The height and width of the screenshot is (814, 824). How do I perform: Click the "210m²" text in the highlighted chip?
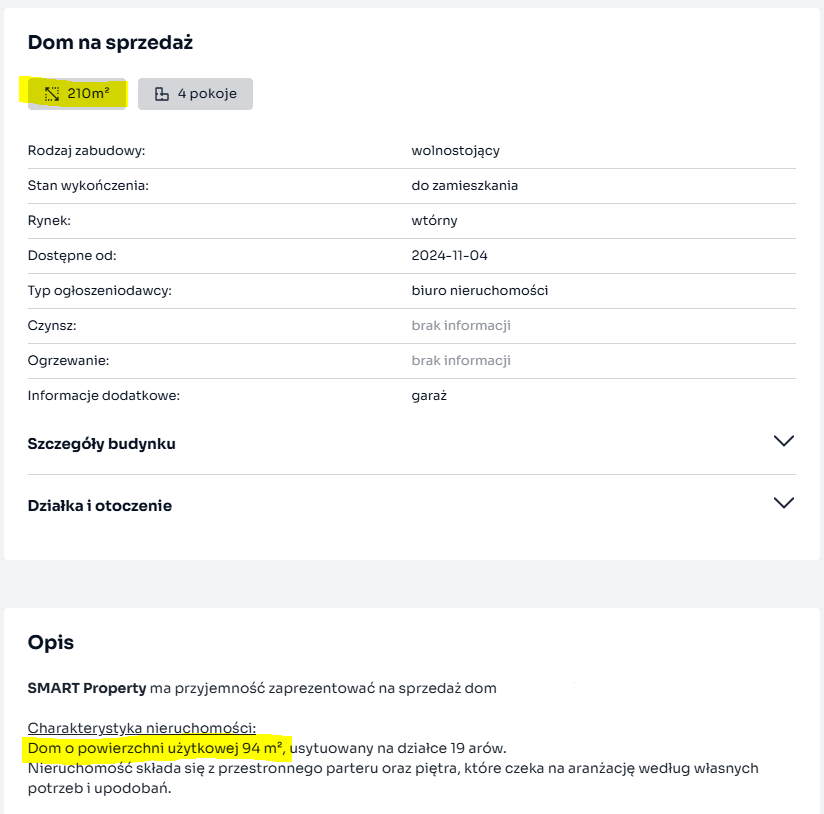pos(88,94)
